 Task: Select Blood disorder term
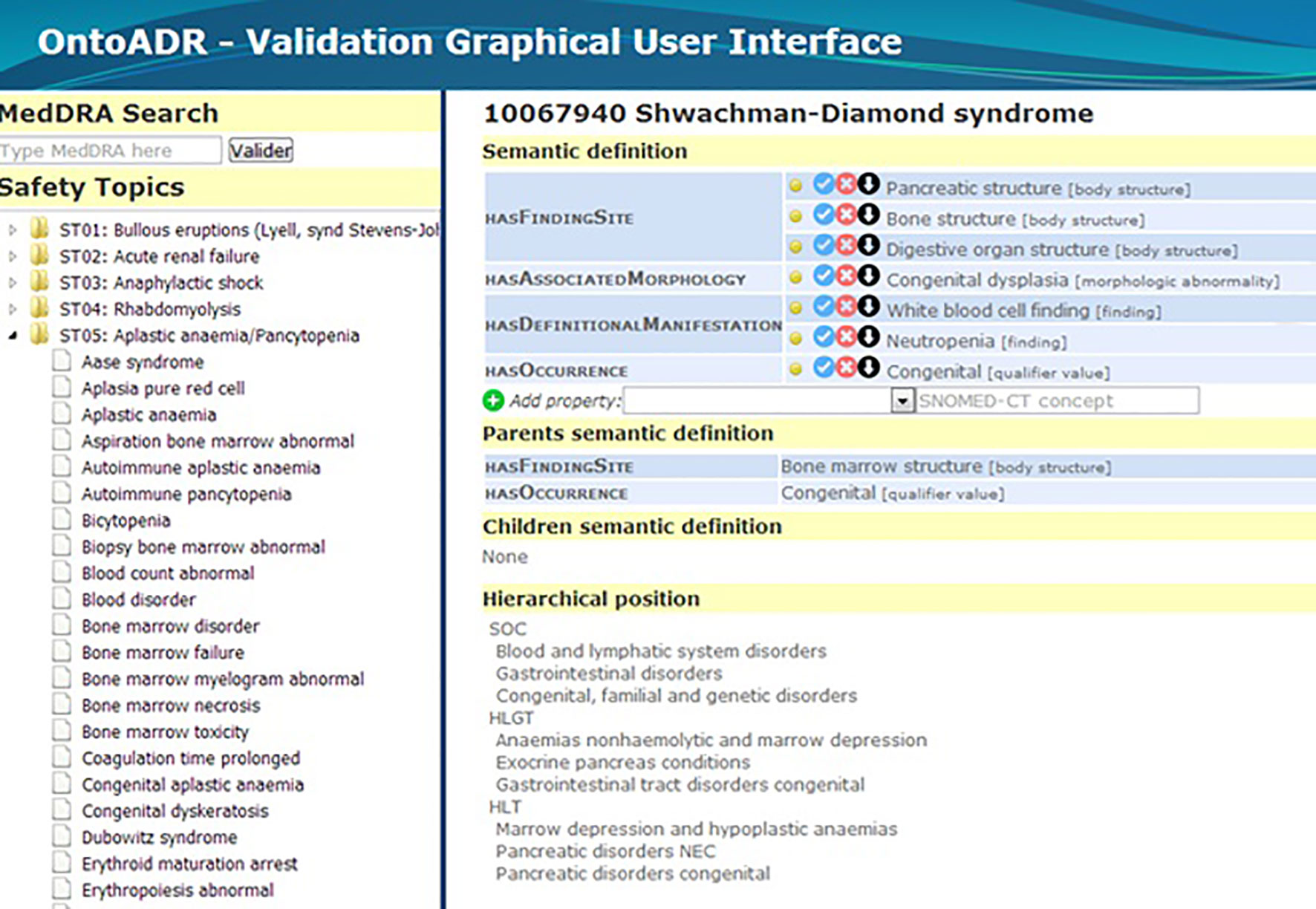tap(139, 599)
